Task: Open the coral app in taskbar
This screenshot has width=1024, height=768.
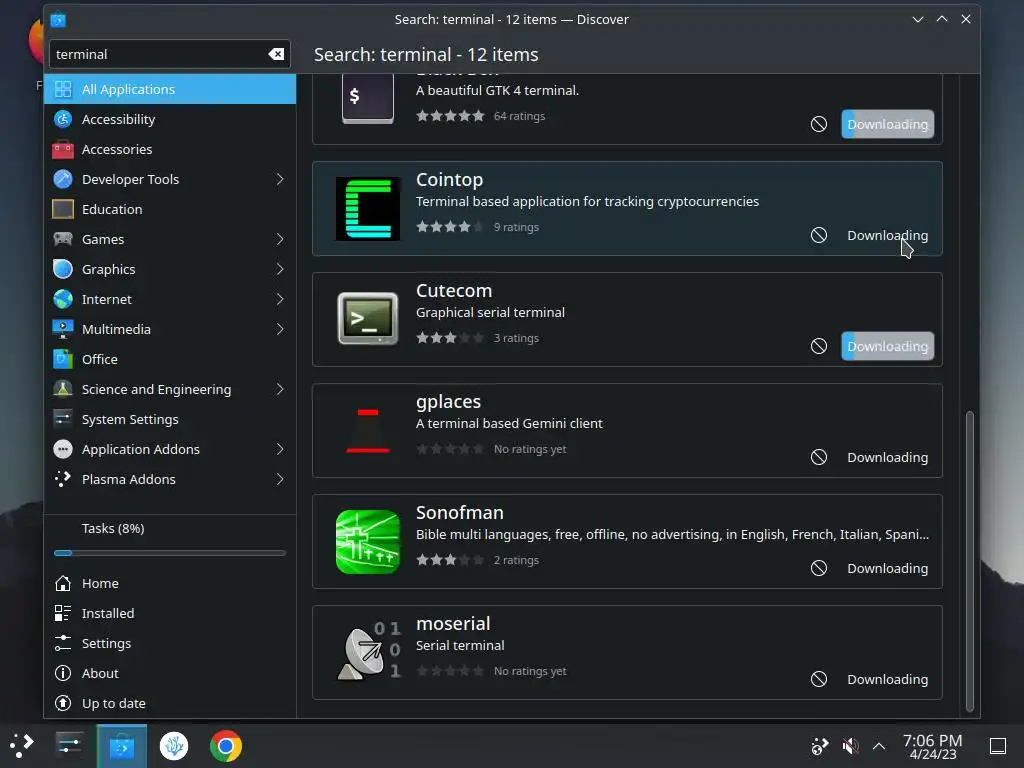Action: click(x=174, y=745)
